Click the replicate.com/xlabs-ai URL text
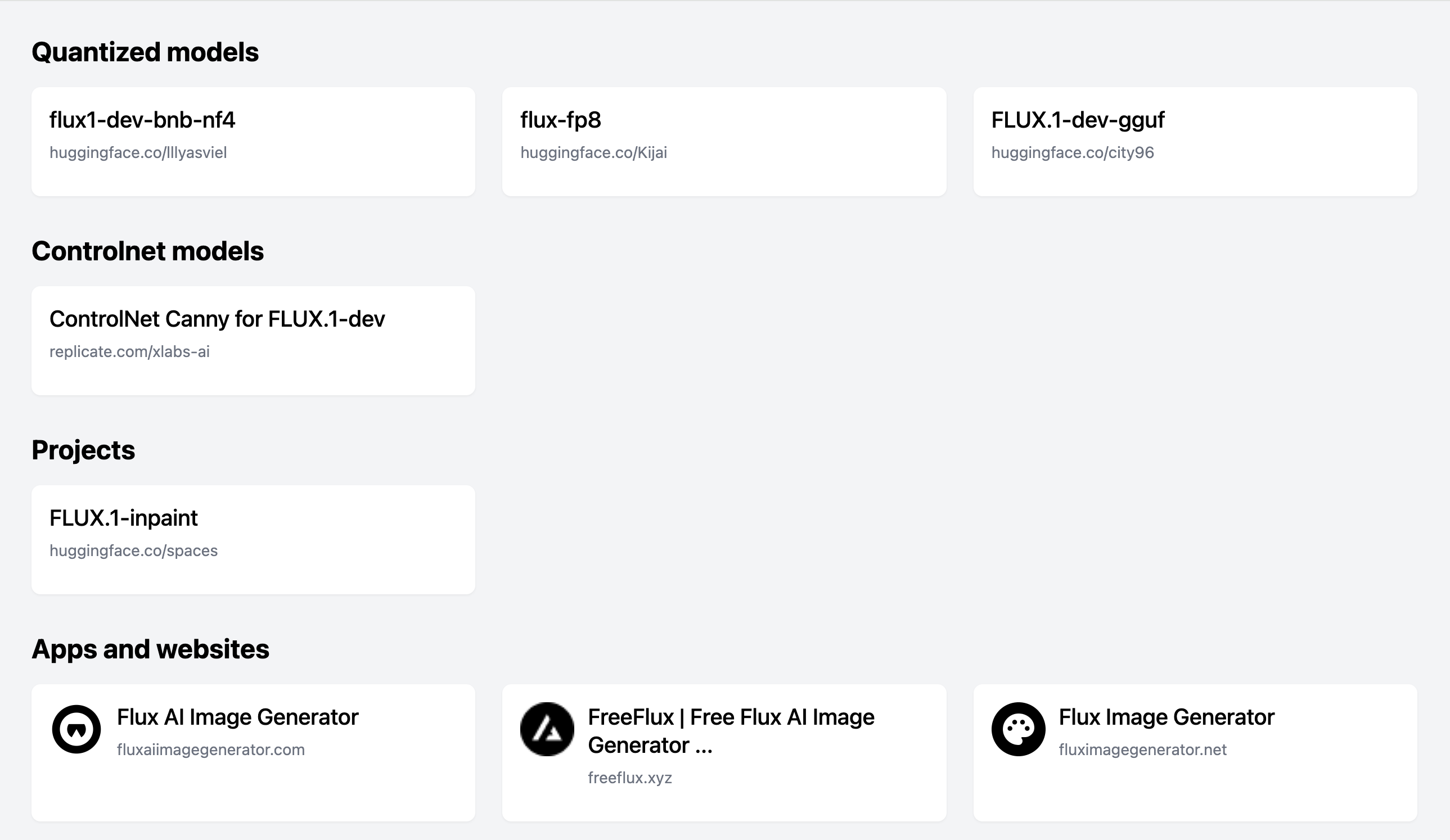Image resolution: width=1450 pixels, height=840 pixels. [129, 351]
